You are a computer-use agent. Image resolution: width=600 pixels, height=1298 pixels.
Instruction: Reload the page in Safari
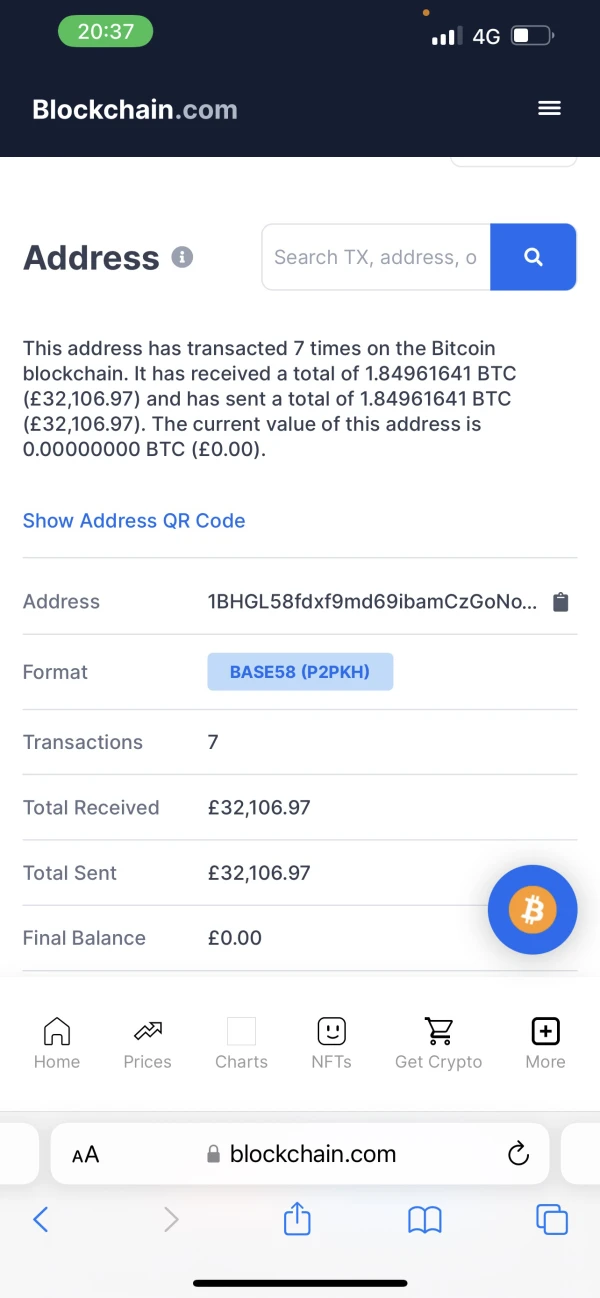[x=518, y=1154]
